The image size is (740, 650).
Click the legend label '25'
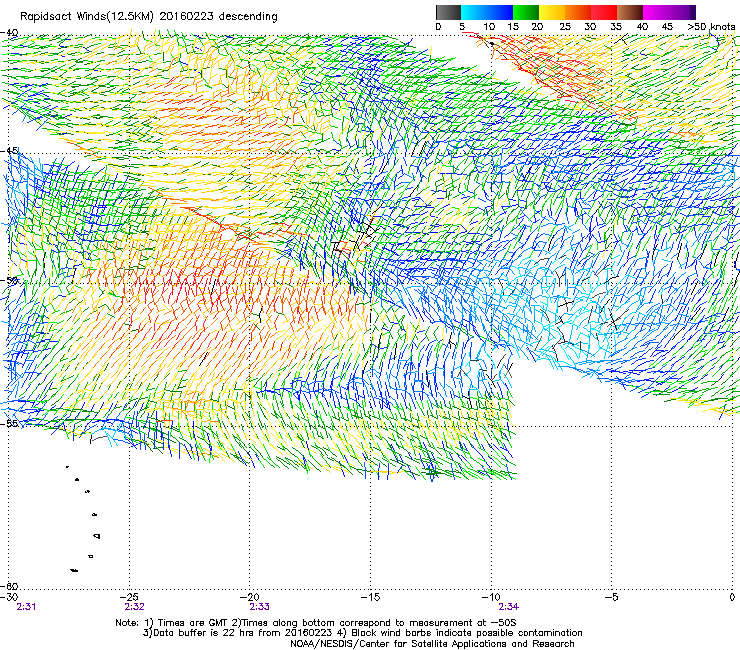[565, 27]
